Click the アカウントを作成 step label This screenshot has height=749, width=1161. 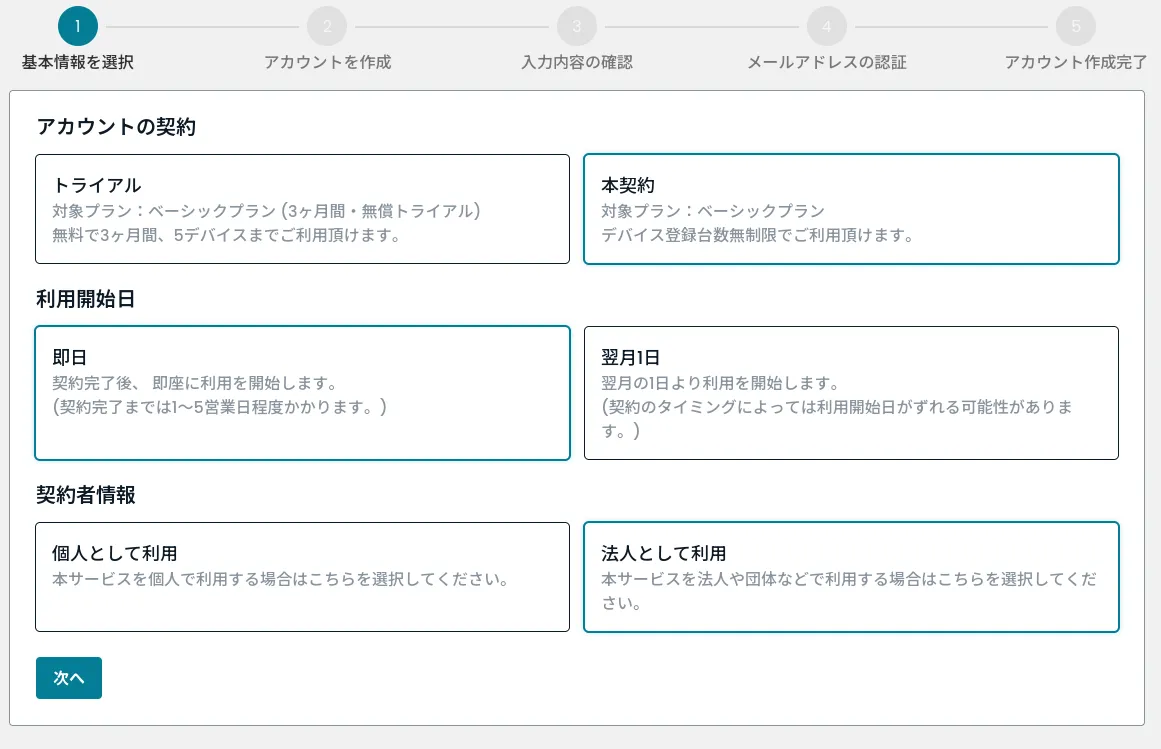point(327,61)
